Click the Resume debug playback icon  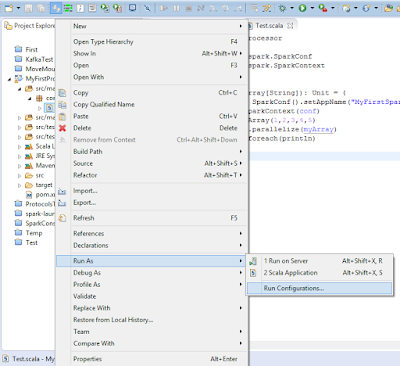point(164,8)
